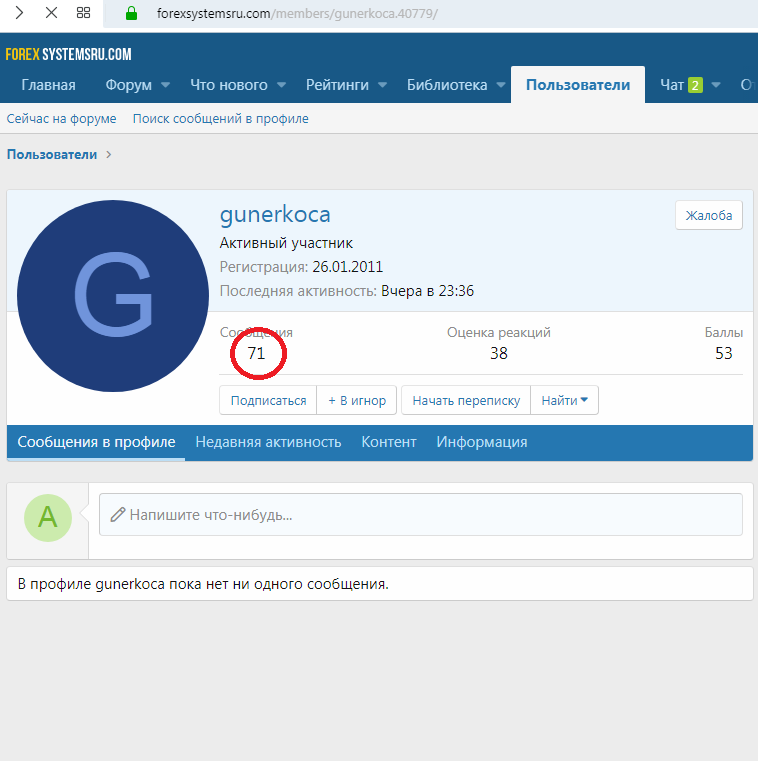Expand the Библиотека dropdown arrow
The image size is (758, 761).
coord(501,85)
